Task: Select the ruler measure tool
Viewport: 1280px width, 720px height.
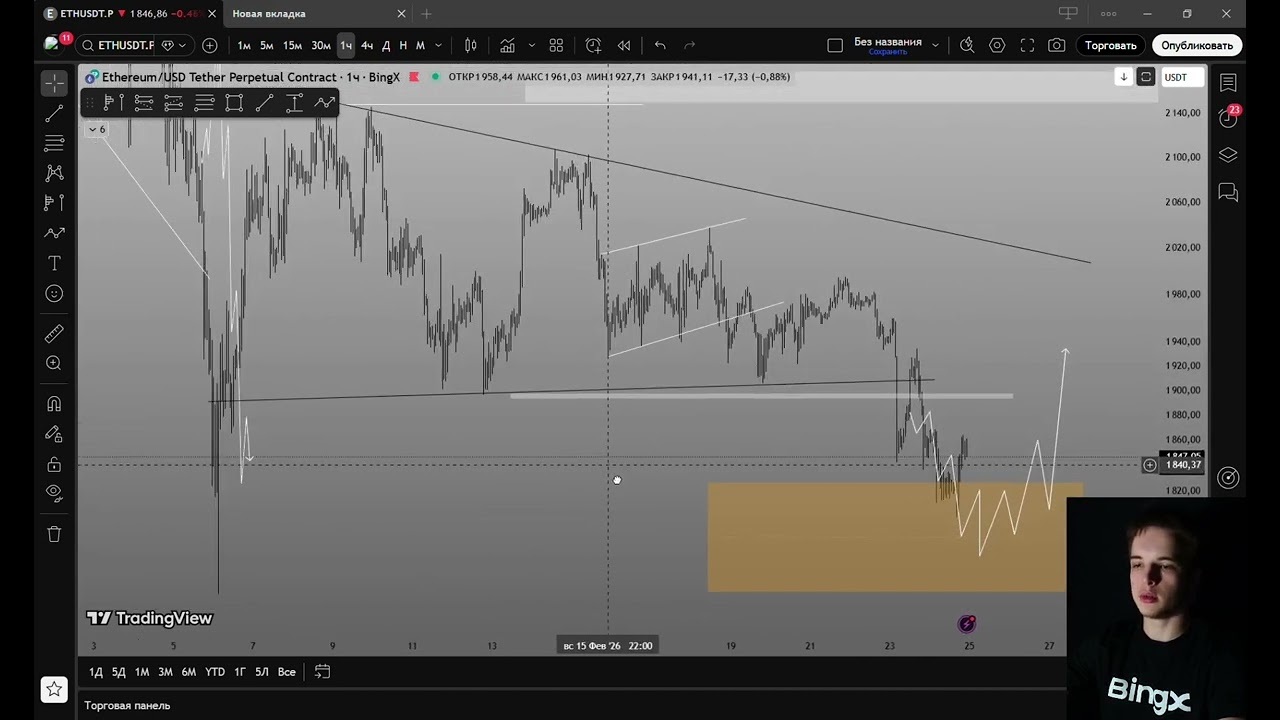Action: coord(54,334)
